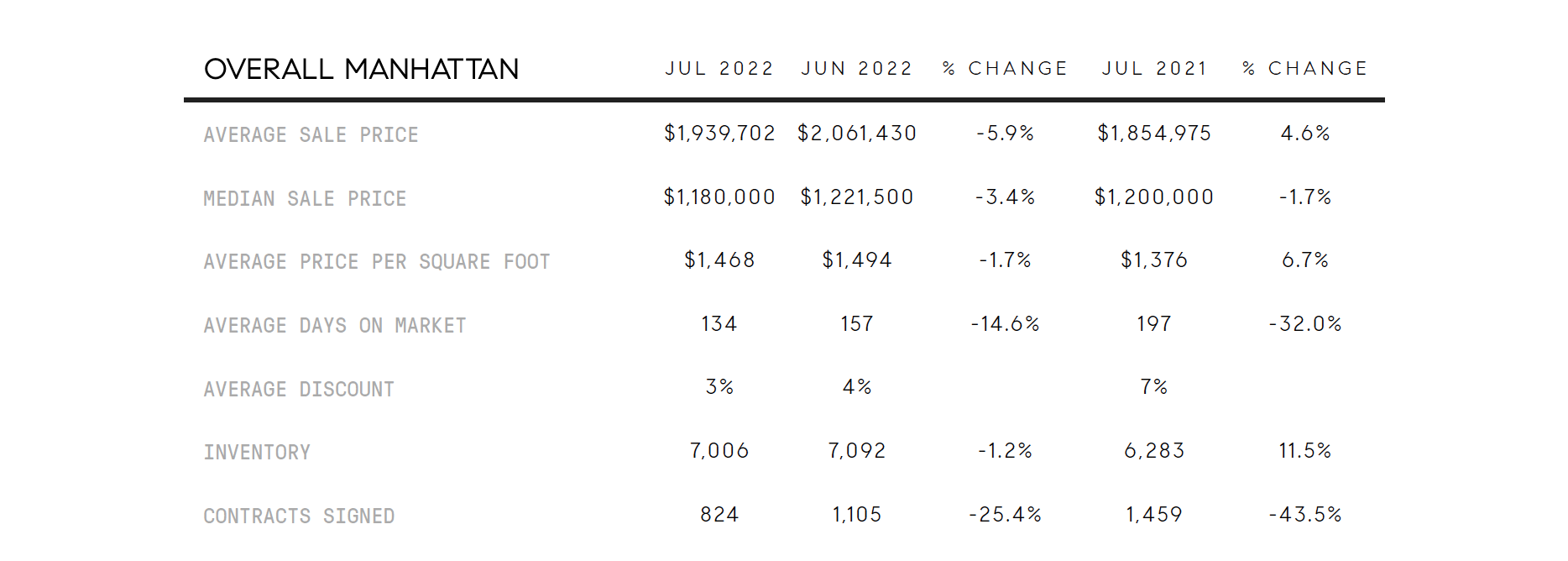Screen dimensions: 1568x561
Task: Select the Average Days On Market label
Action: click(x=334, y=326)
